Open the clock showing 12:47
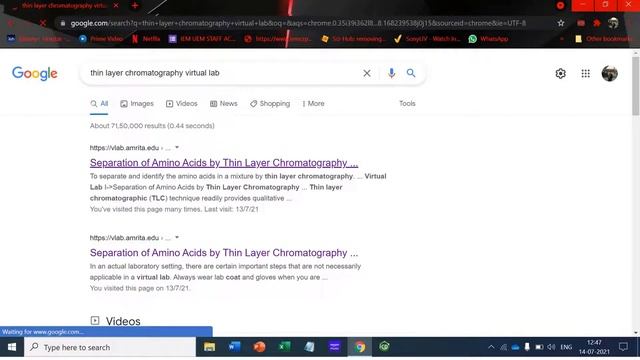Viewport: 640px width, 360px height. 594,347
